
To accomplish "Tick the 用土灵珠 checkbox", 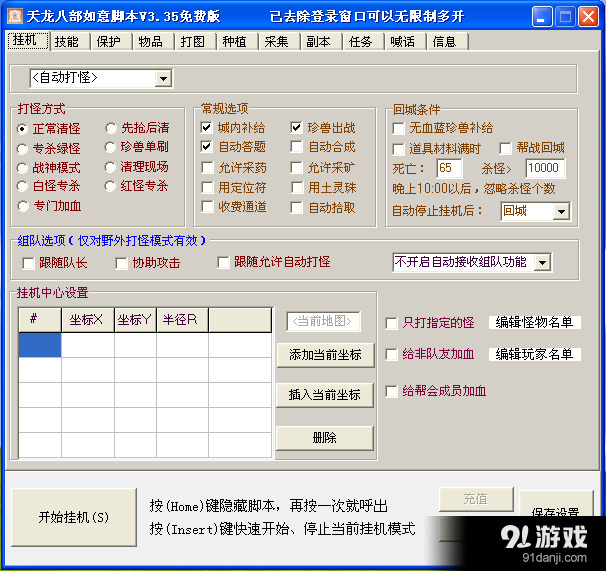I will 297,188.
